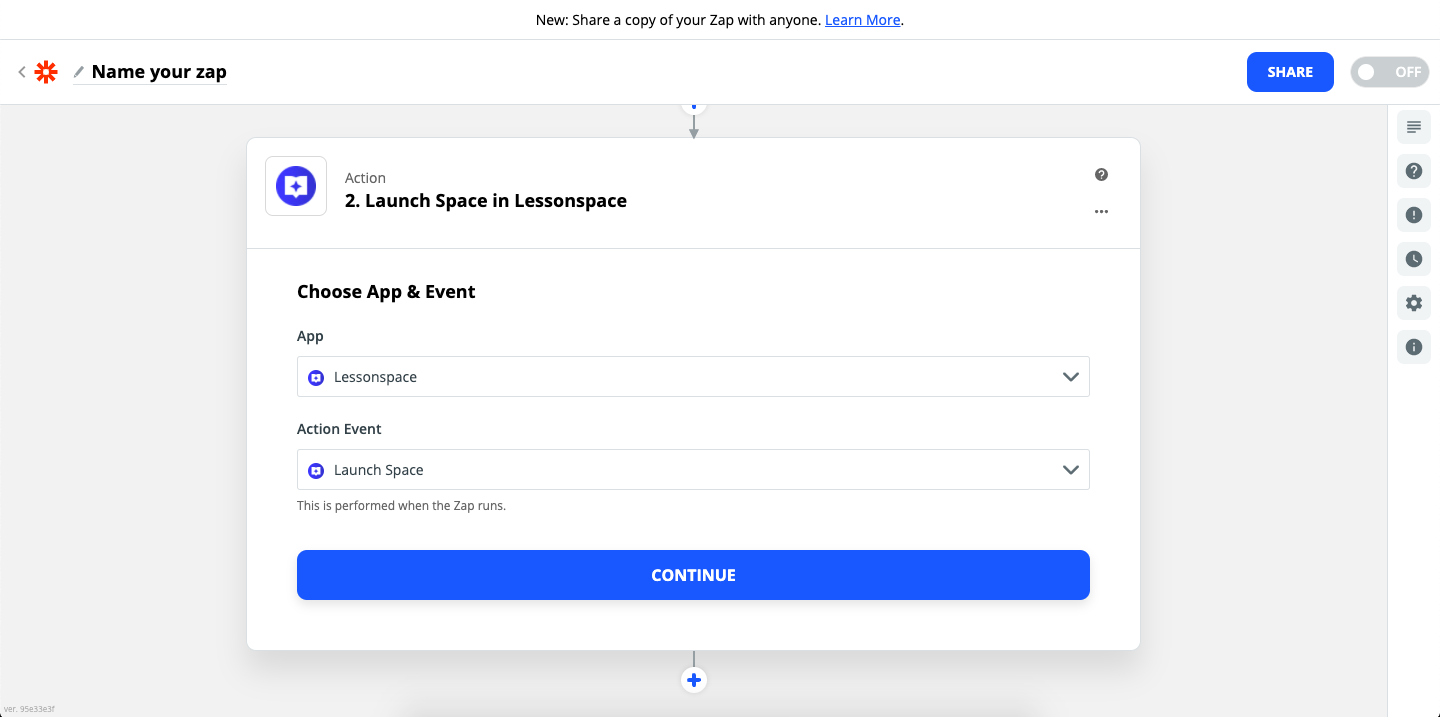Open help question mark in action card
The image size is (1440, 717).
click(x=1101, y=175)
